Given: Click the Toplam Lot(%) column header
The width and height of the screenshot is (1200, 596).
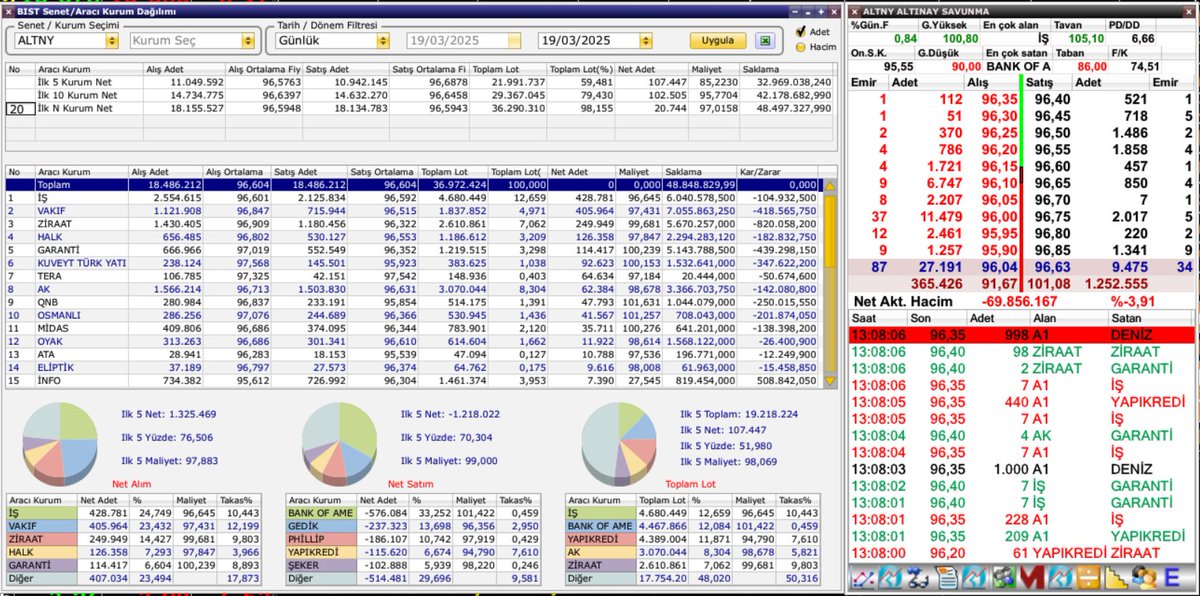Looking at the screenshot, I should pyautogui.click(x=579, y=69).
